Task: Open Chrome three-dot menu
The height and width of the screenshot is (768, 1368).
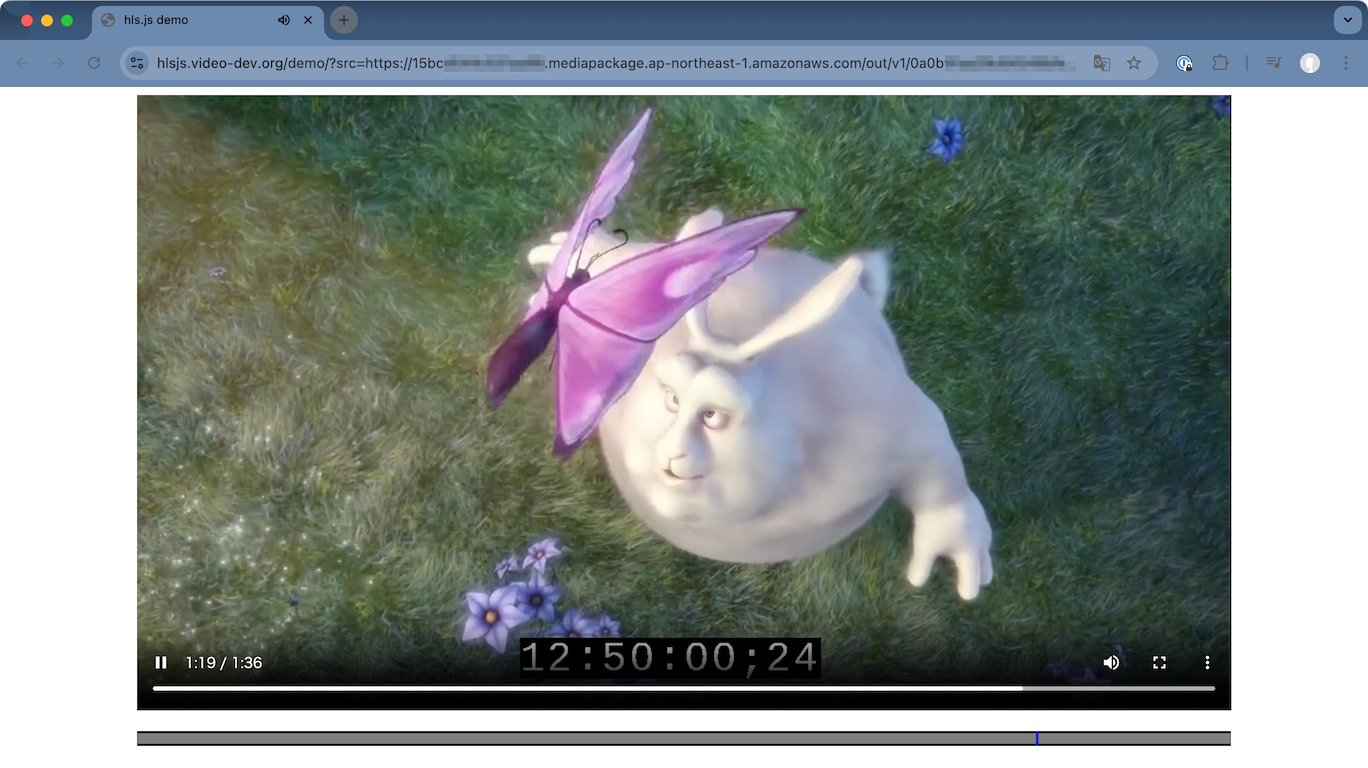Action: pos(1346,63)
